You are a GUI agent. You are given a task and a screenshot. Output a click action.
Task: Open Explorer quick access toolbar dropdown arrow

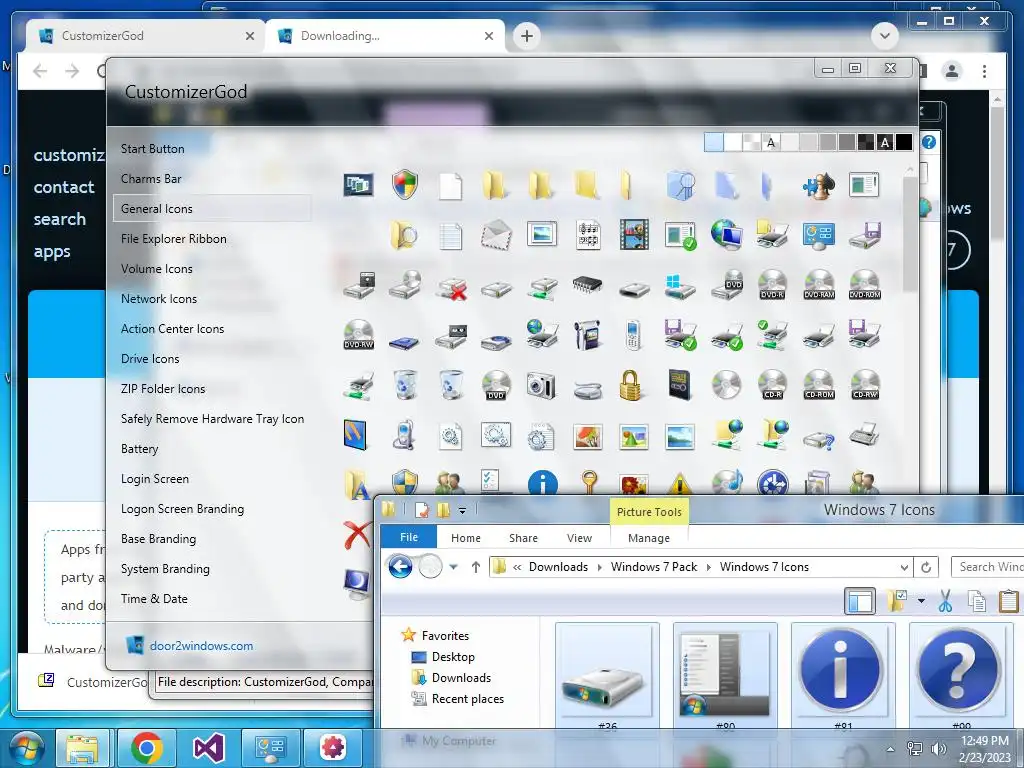click(462, 511)
